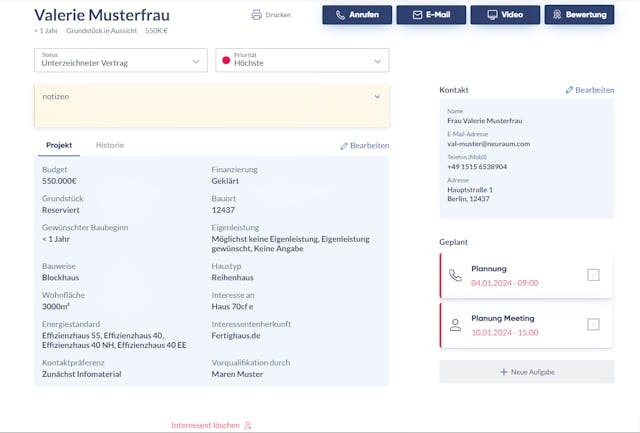640x433 pixels.
Task: Click the phone handset icon on Plannung task
Action: pos(456,275)
